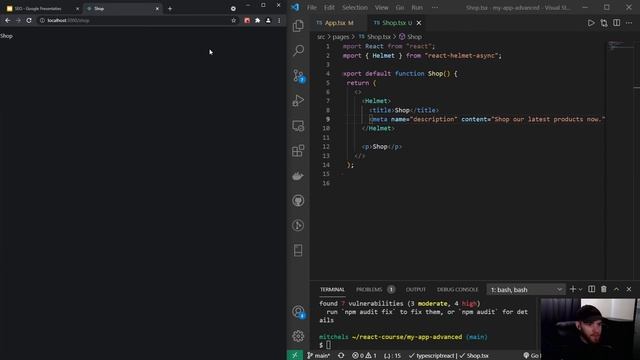Reload the browser page
Screen dimensions: 640x360
[x=29, y=20]
